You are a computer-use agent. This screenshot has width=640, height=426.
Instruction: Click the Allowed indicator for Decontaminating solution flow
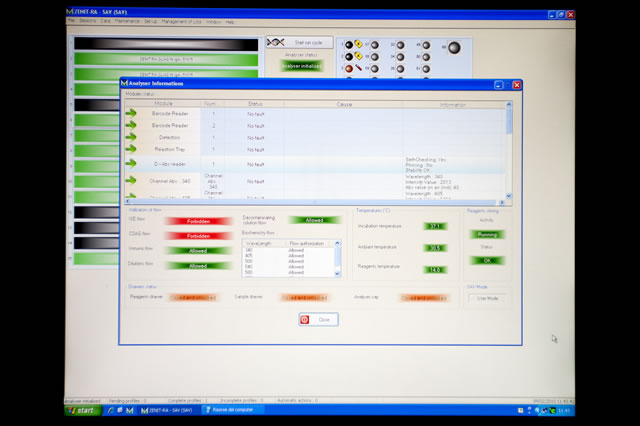(x=314, y=219)
